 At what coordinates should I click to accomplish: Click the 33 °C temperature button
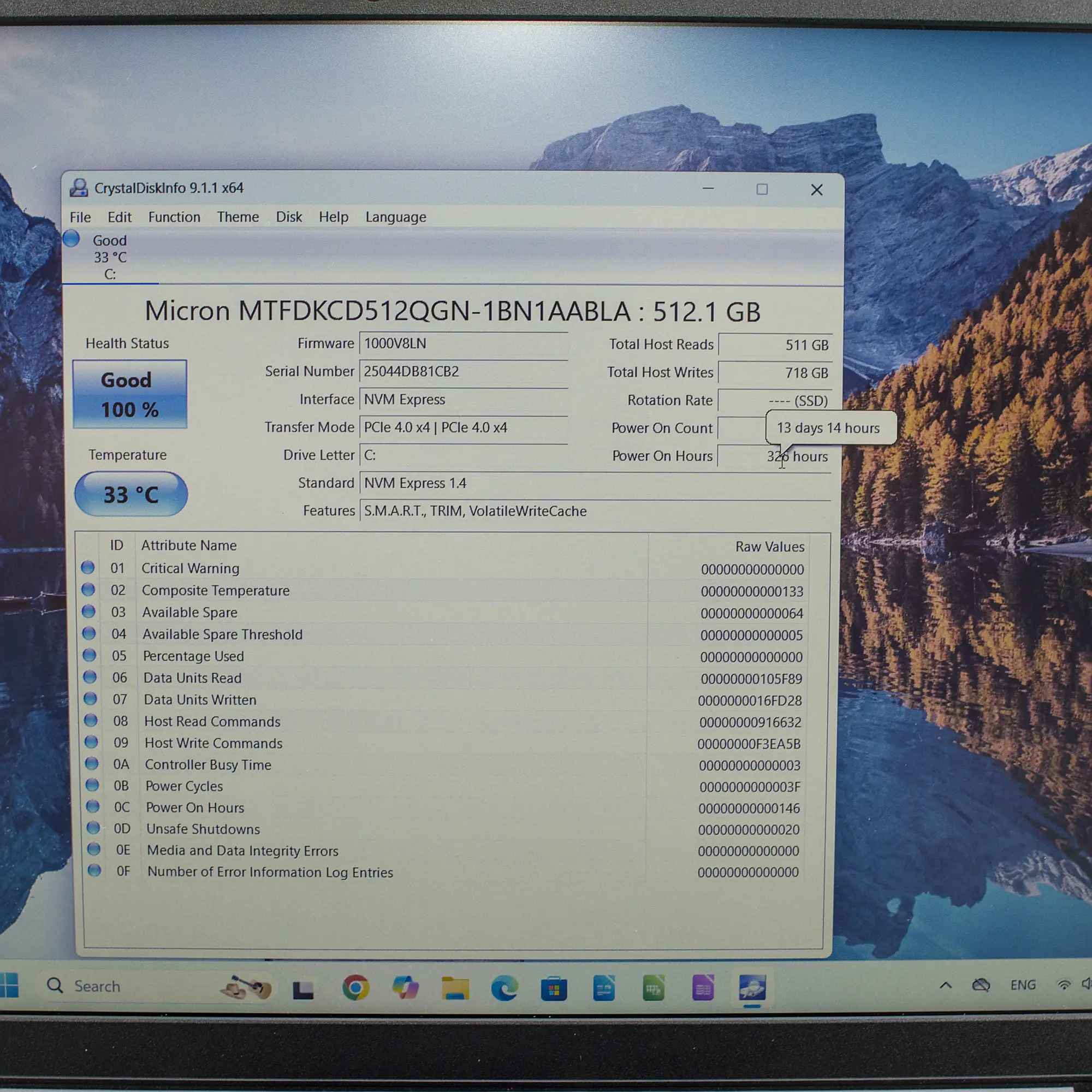click(130, 495)
